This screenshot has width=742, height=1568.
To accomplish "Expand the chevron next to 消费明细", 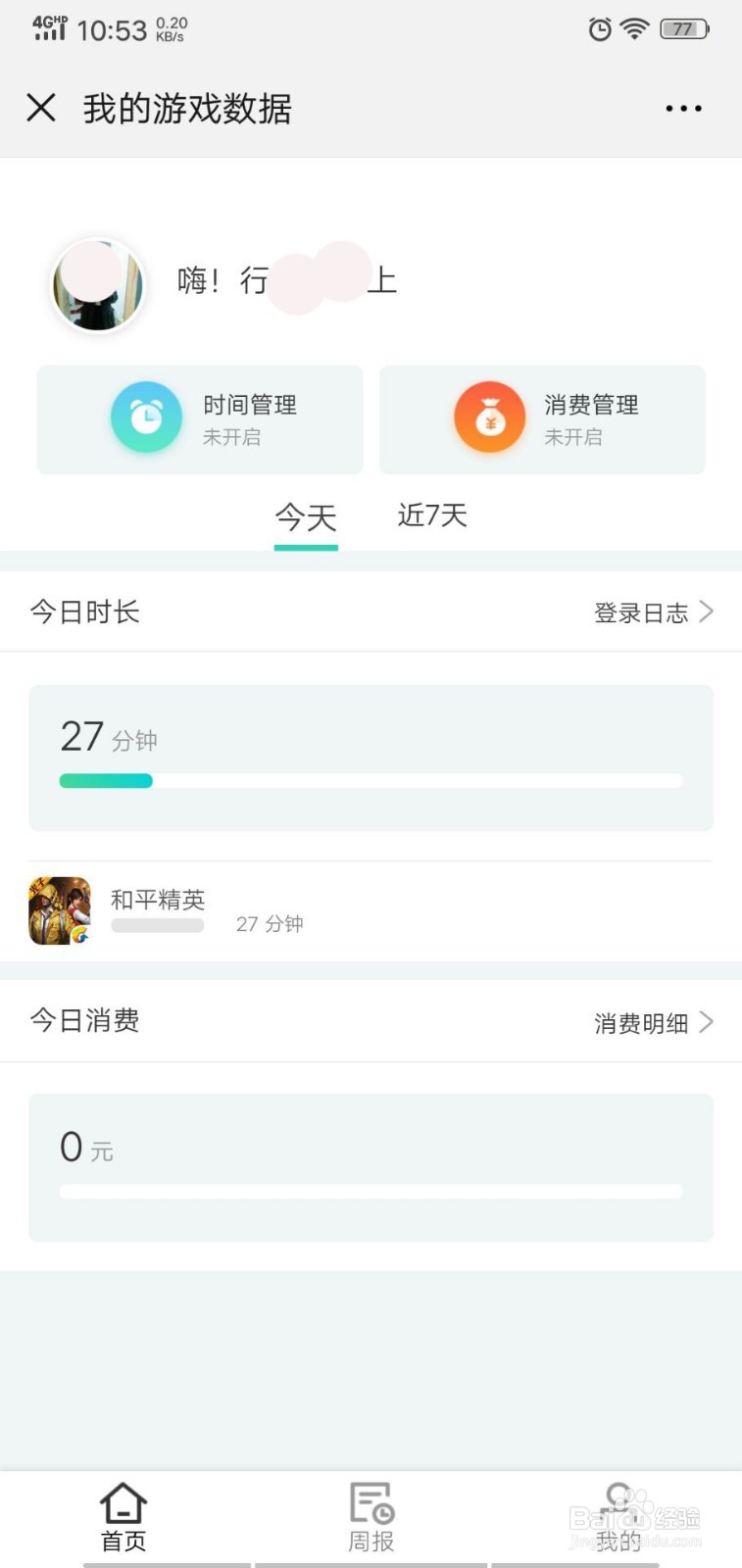I will click(706, 1022).
